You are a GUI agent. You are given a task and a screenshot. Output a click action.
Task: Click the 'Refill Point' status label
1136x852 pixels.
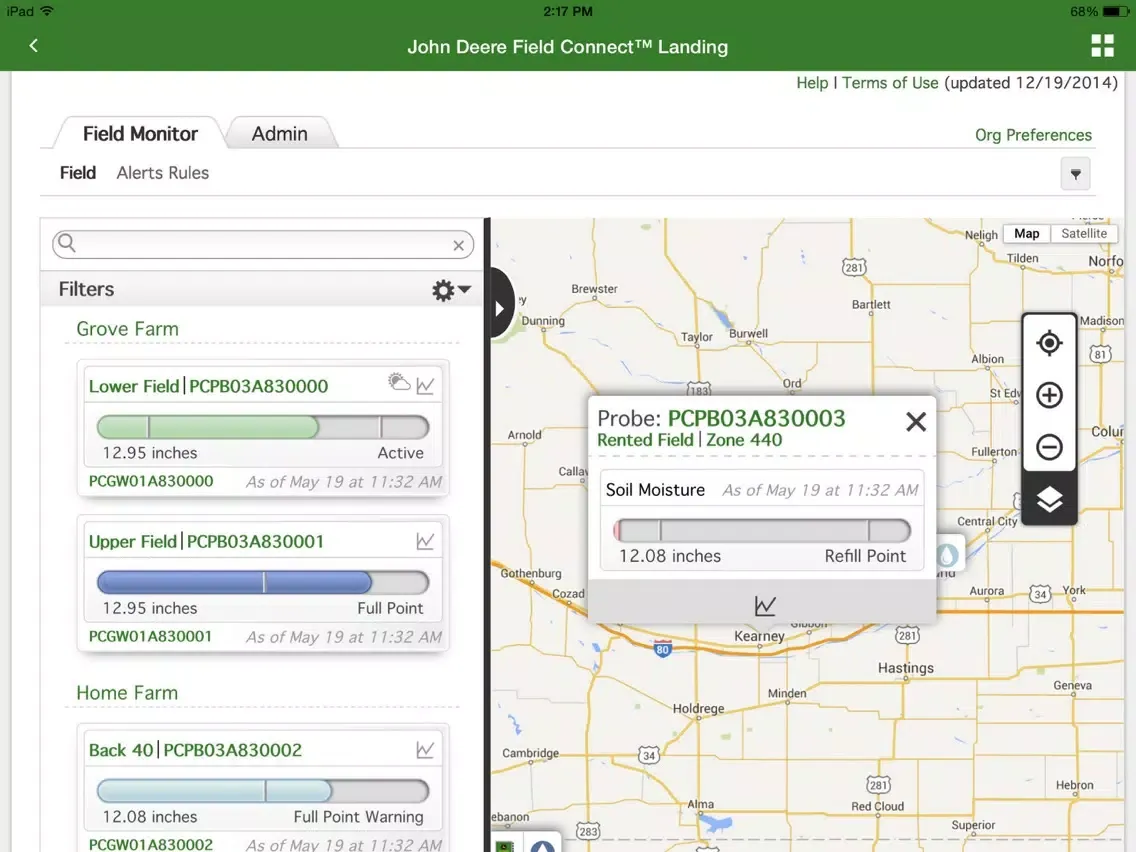tap(865, 556)
